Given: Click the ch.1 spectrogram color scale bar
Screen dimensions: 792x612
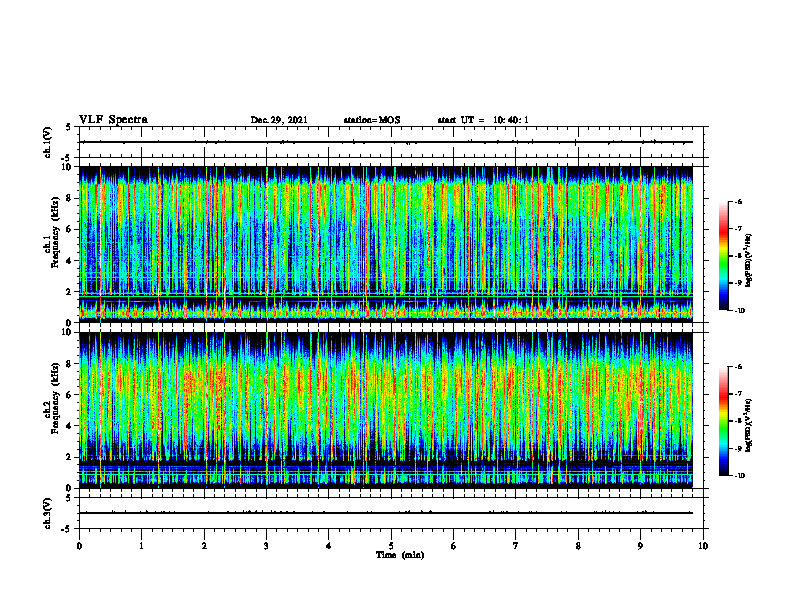Looking at the screenshot, I should 723,256.
